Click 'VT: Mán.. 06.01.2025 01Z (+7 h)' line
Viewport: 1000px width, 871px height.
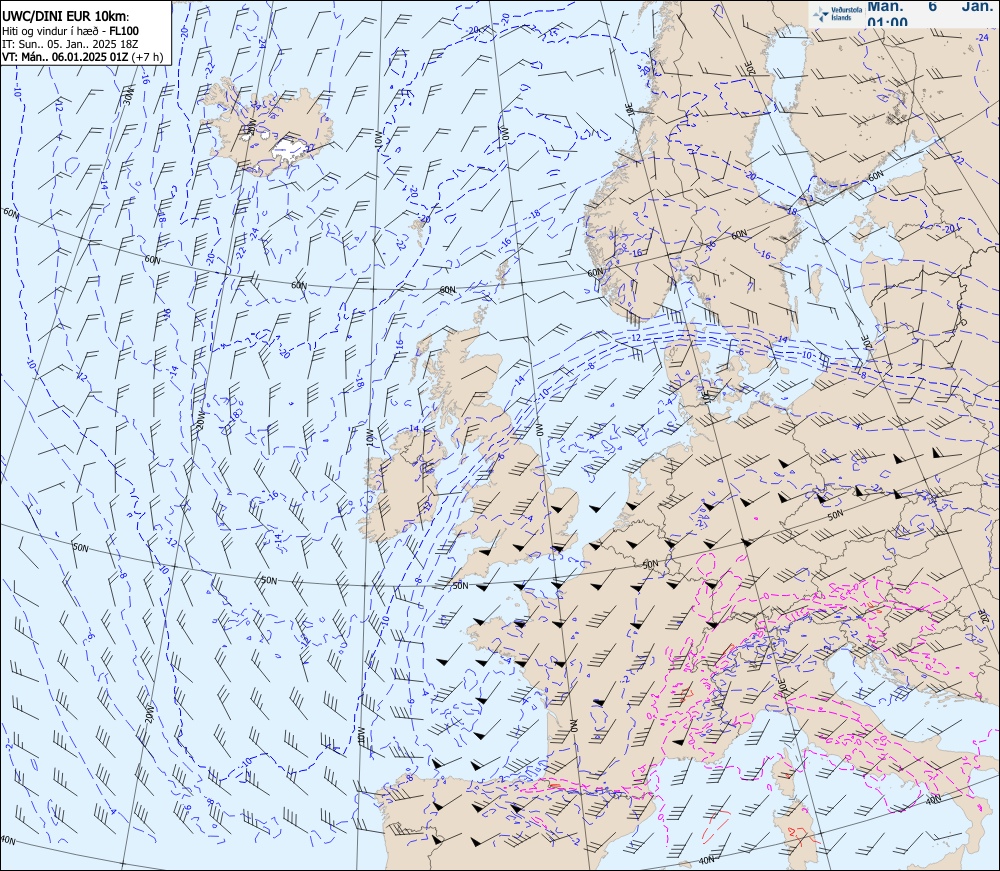click(x=82, y=57)
